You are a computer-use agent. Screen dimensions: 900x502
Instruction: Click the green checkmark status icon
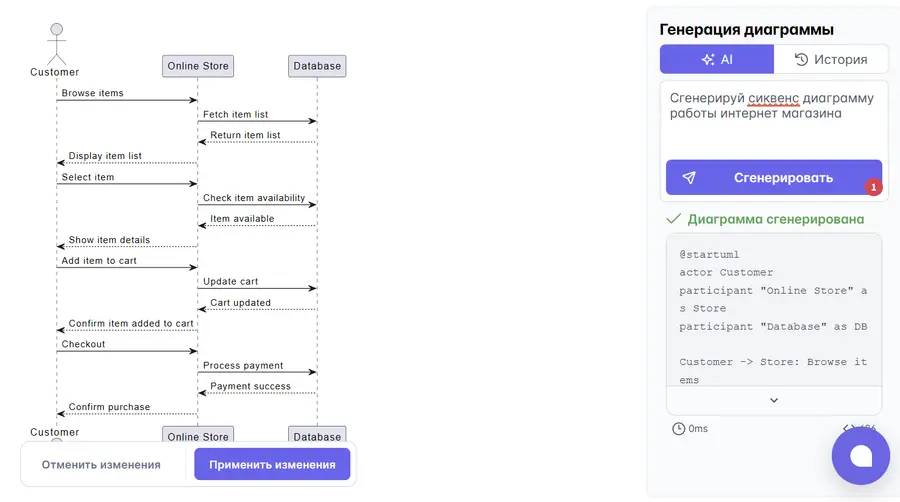coord(673,219)
